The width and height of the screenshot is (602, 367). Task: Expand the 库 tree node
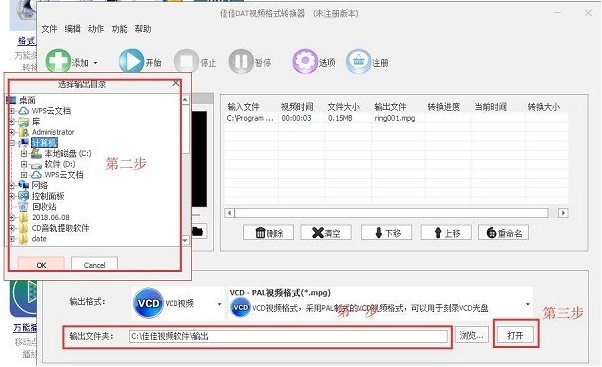tap(12, 122)
